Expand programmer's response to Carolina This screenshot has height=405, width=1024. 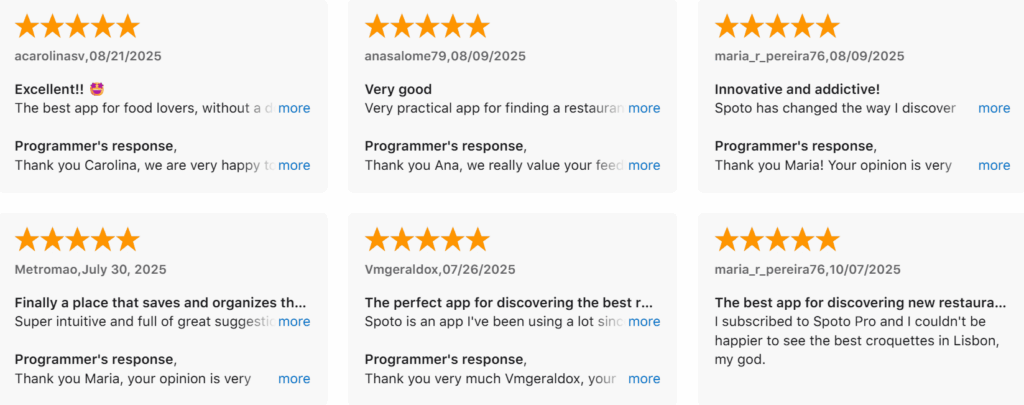coord(294,165)
